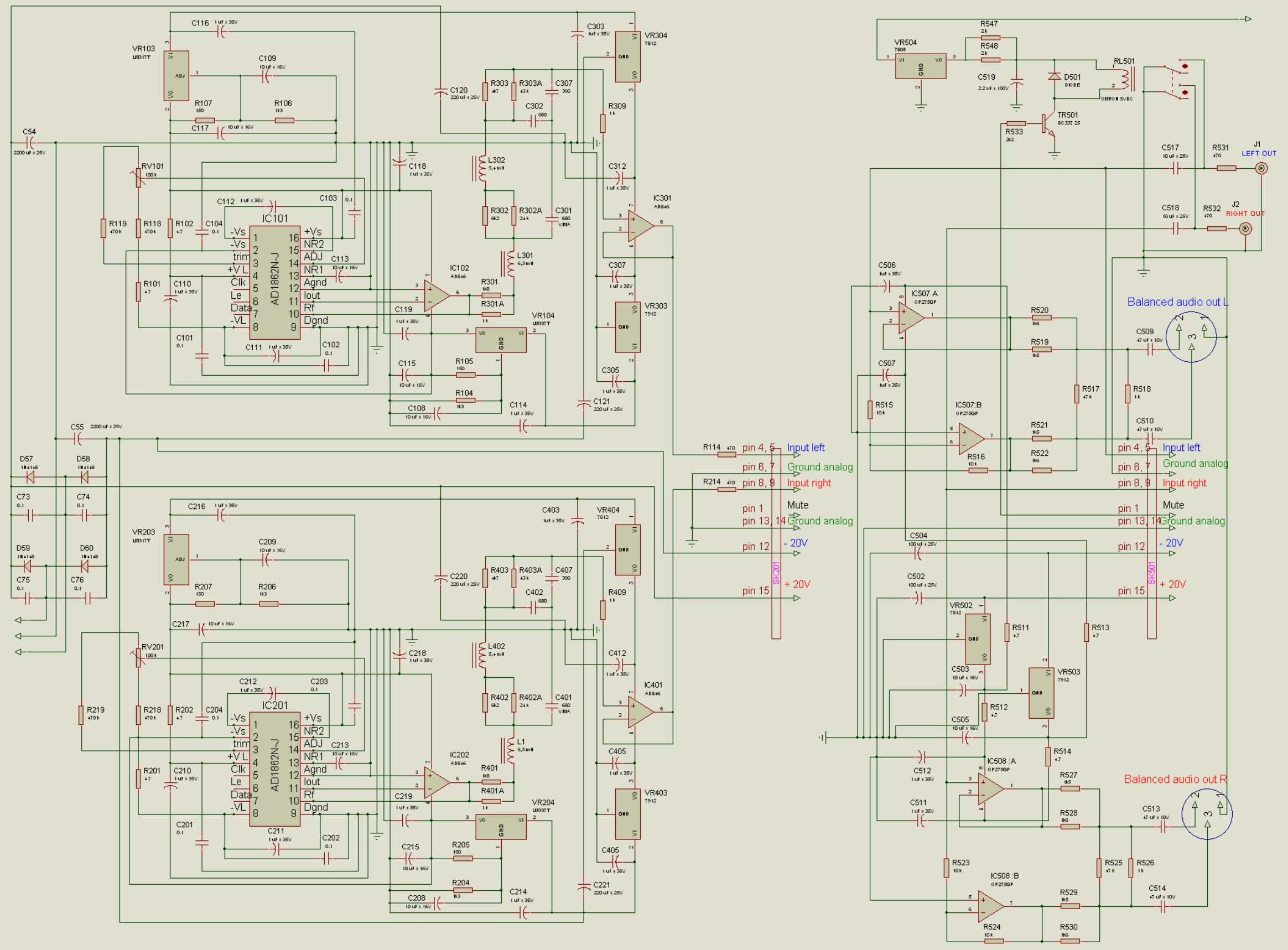Click the RV101 trimmer potentiometer
1288x950 pixels.
click(x=138, y=178)
